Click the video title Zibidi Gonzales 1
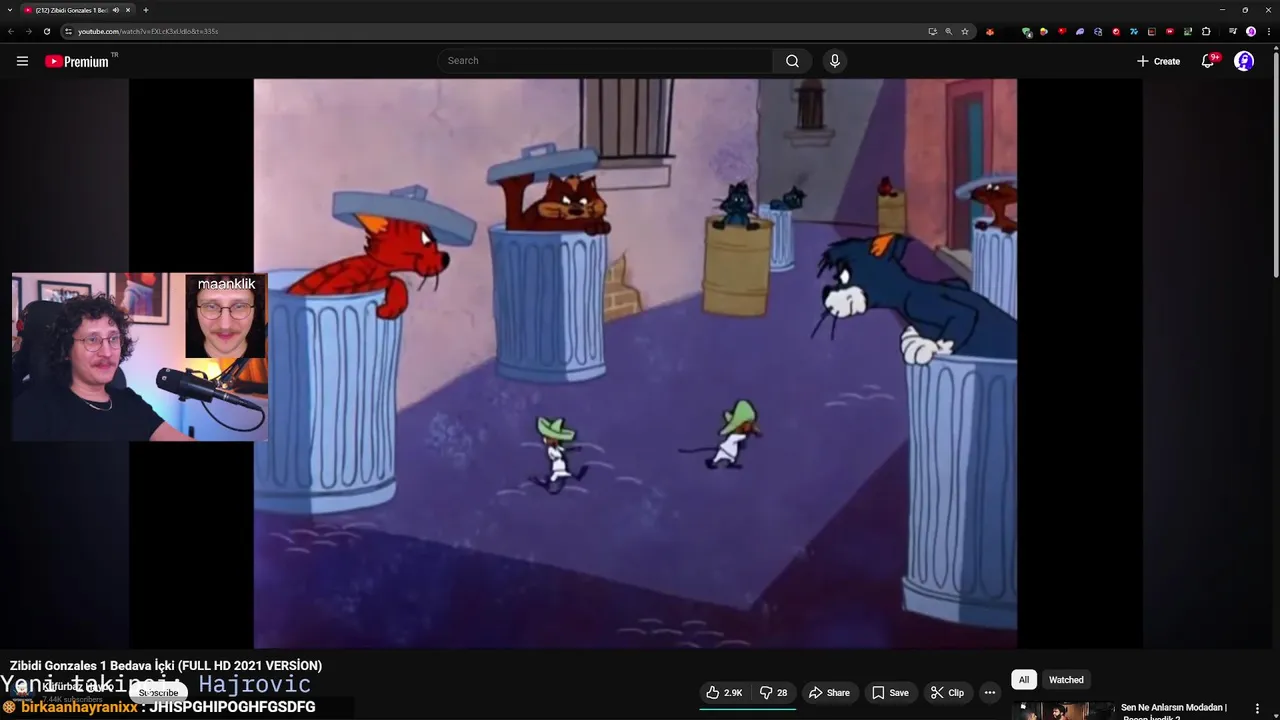The width and height of the screenshot is (1280, 720). pyautogui.click(x=166, y=665)
